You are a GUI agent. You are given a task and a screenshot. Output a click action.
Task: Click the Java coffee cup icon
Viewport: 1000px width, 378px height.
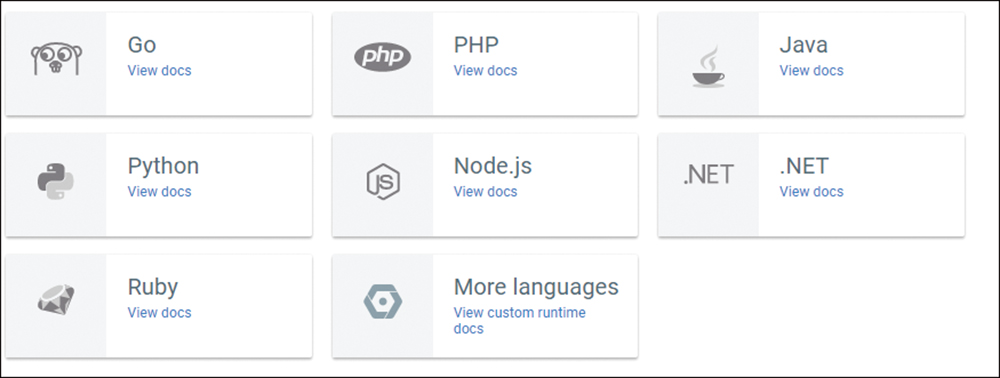tap(708, 66)
